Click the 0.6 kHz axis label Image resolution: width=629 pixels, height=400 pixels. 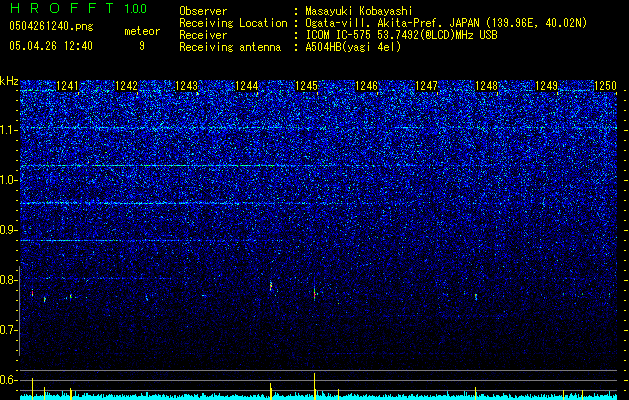tap(8, 380)
